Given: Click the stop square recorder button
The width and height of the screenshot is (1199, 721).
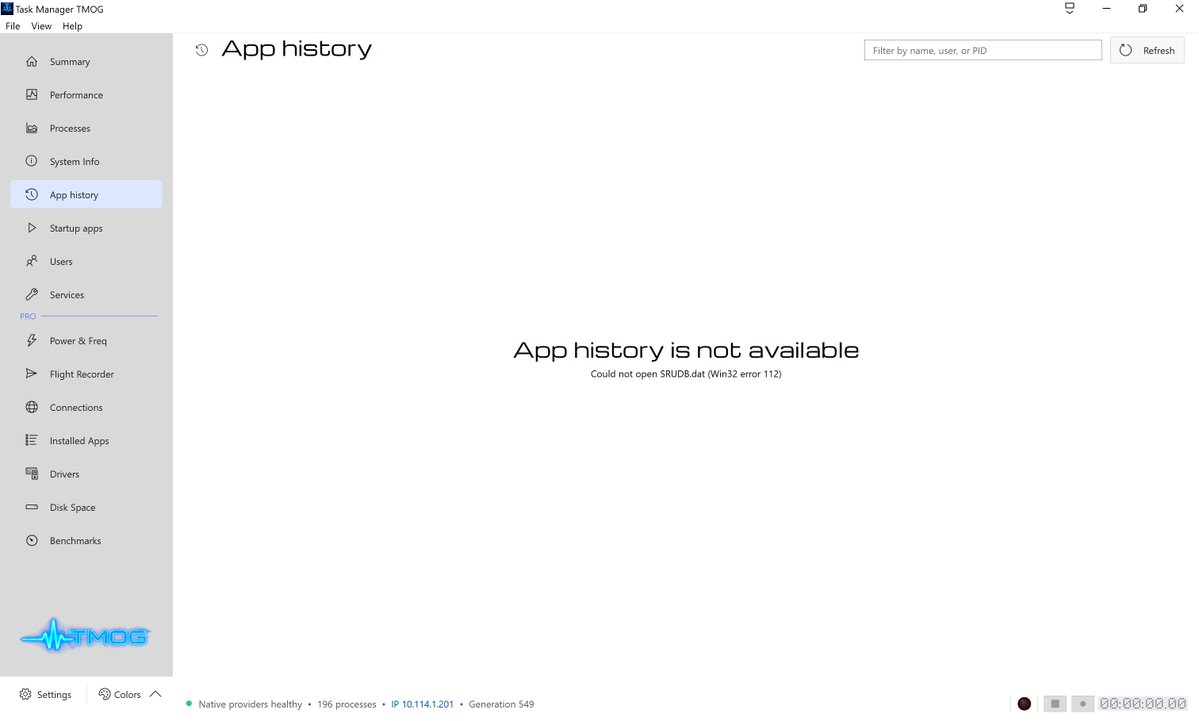Looking at the screenshot, I should [x=1055, y=703].
